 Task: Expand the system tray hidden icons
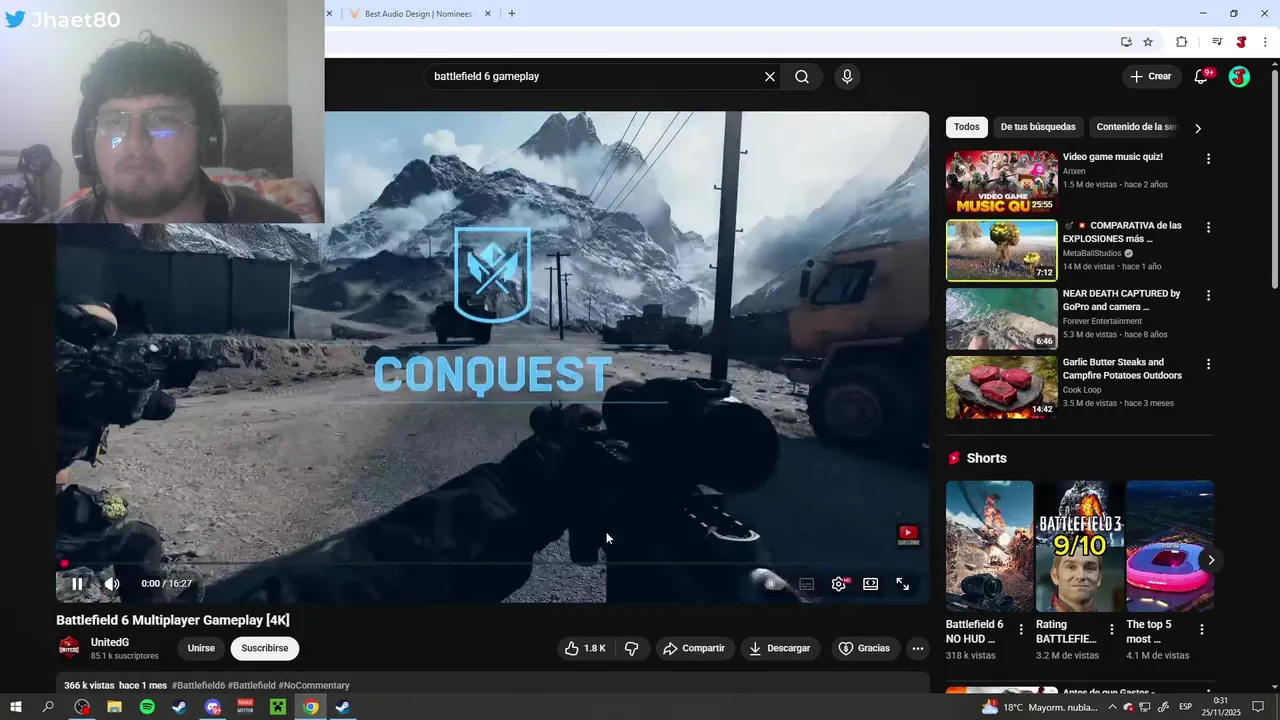(x=1114, y=707)
